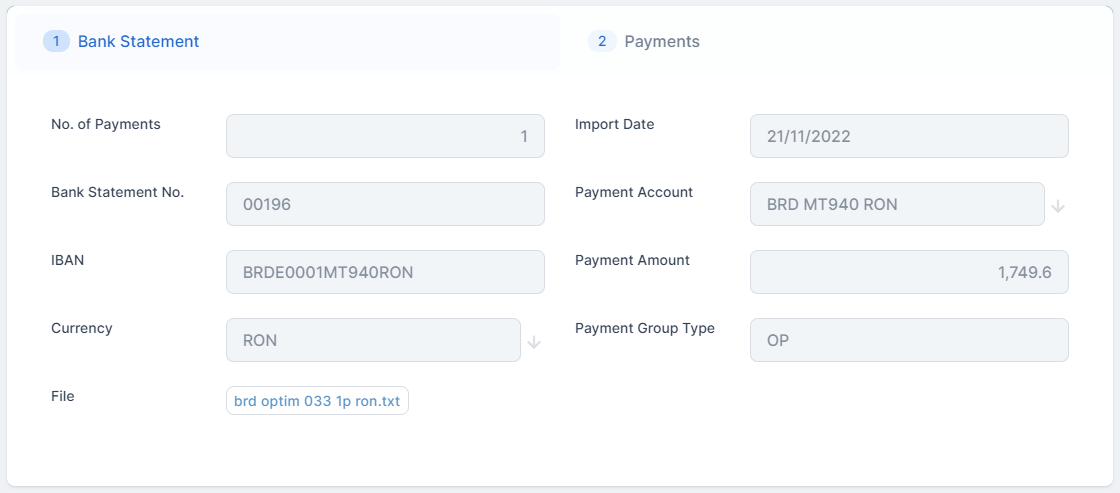The image size is (1120, 493).
Task: Click the arrow icon beside Payment Account
Action: (x=1058, y=206)
